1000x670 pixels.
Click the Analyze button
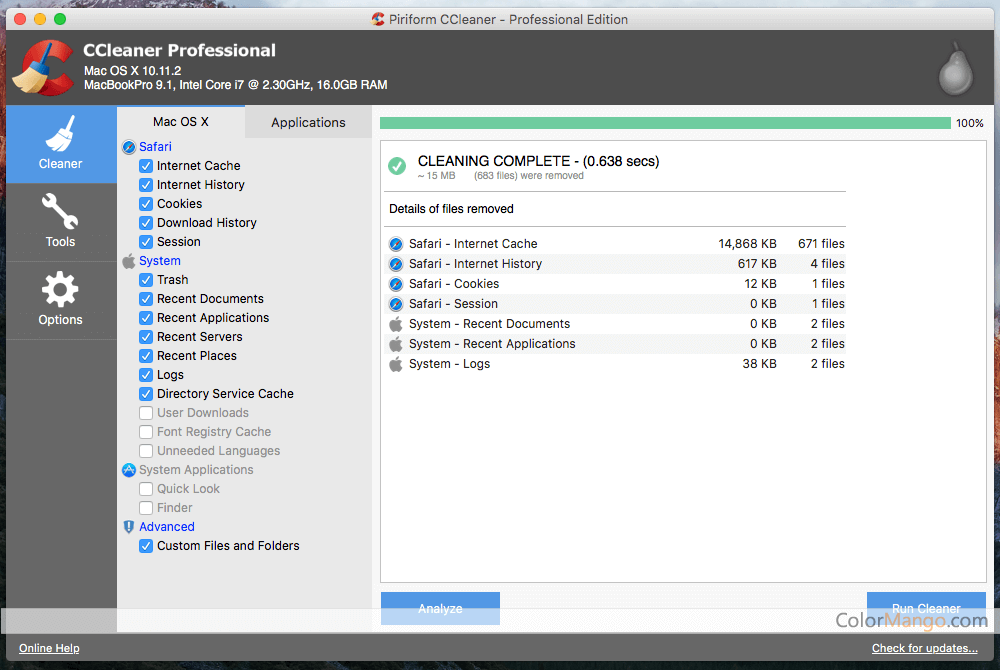(440, 608)
